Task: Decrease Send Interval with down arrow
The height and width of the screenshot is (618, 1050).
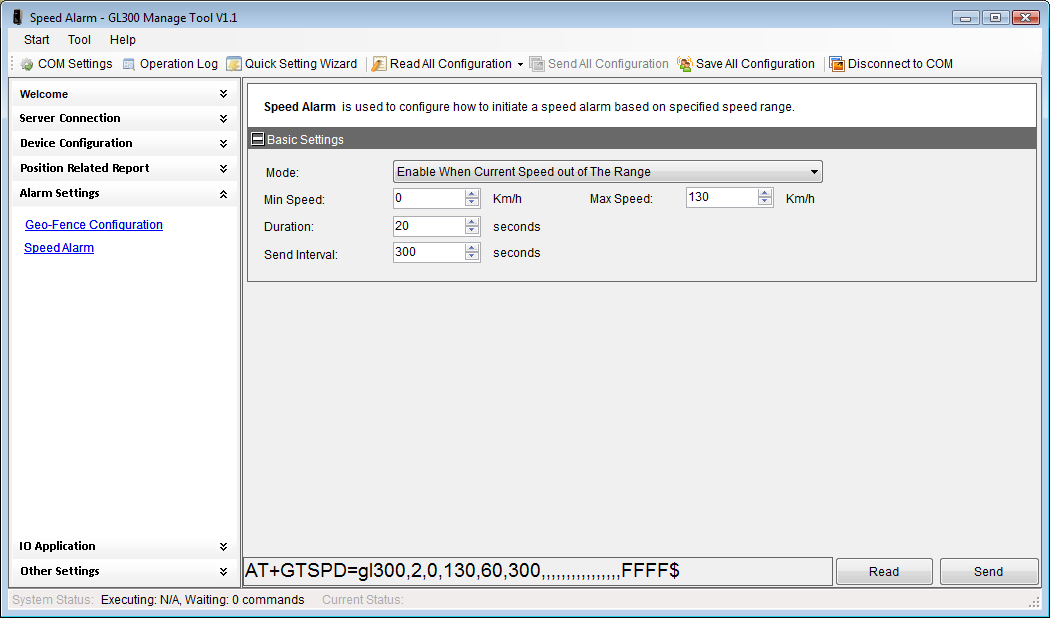Action: tap(471, 256)
